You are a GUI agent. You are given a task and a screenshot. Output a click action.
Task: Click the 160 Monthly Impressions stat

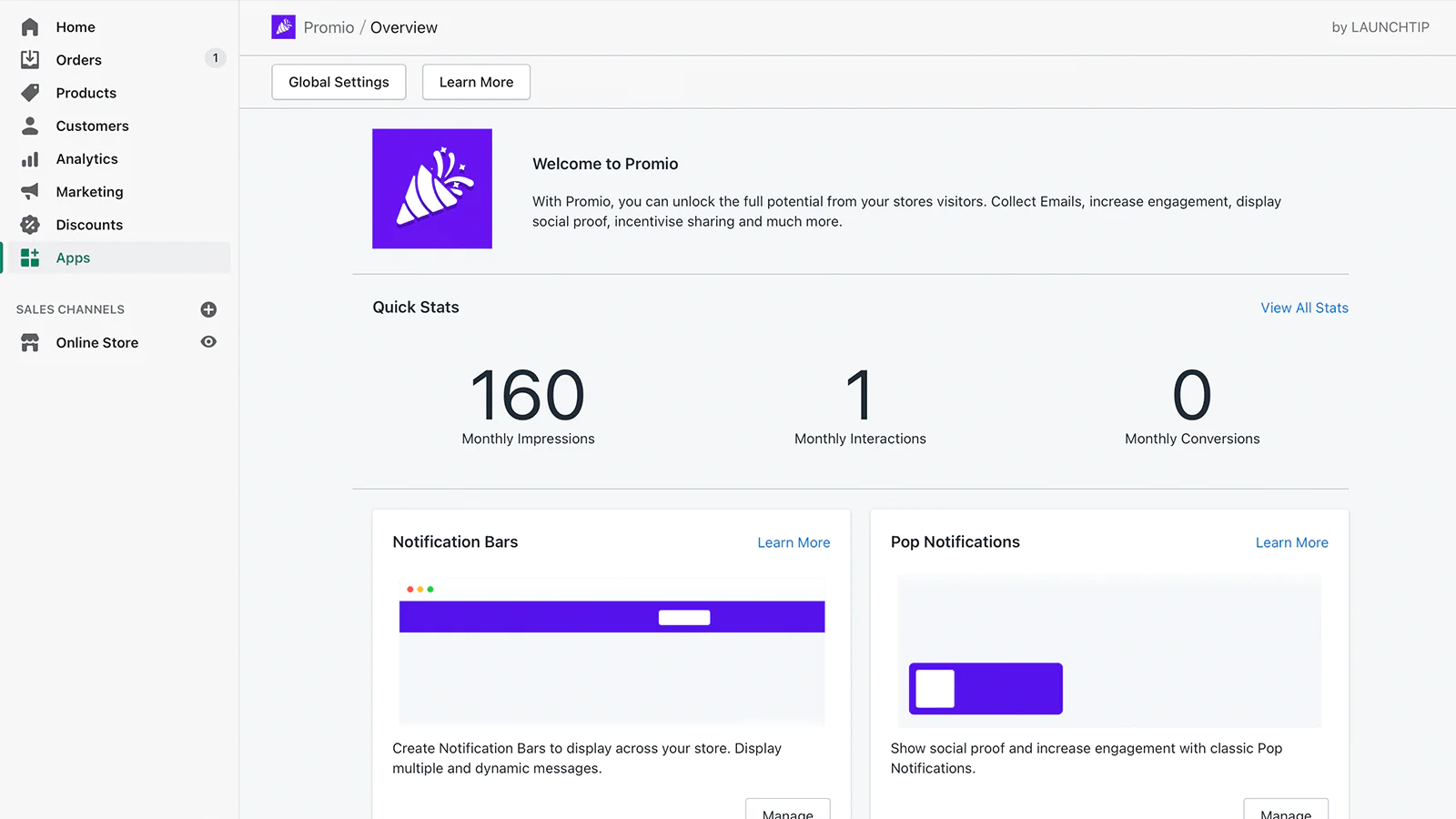528,405
